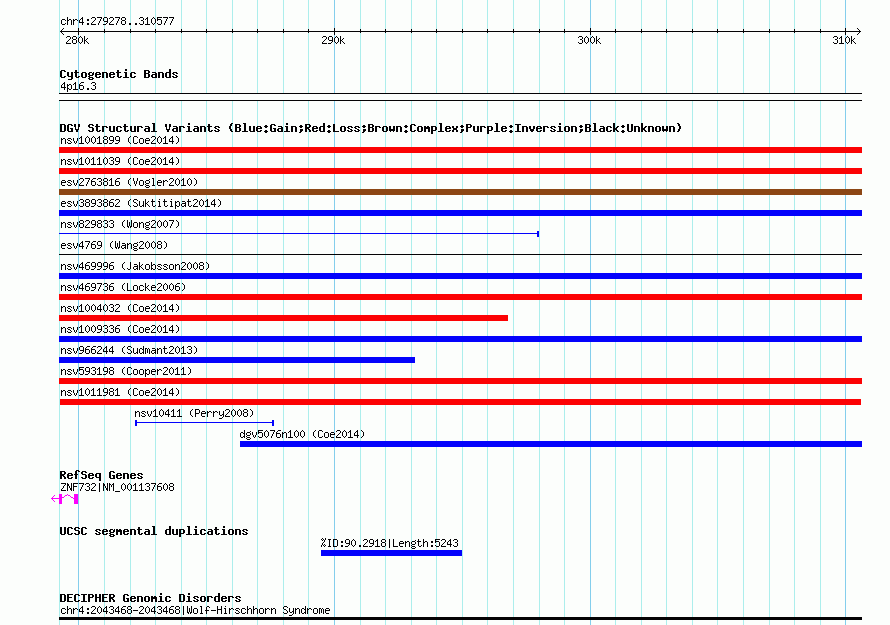Open the esv4769 (Wang2008) label
The image size is (890, 625).
[x=114, y=245]
